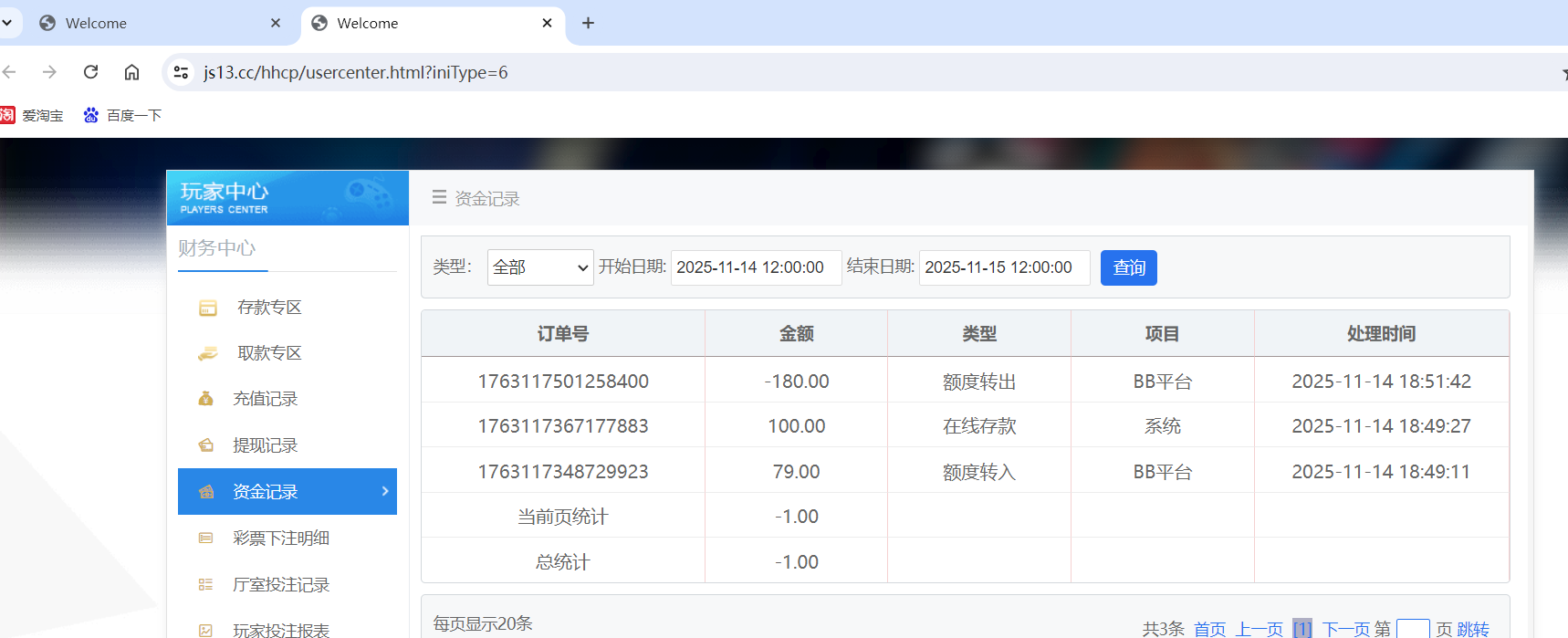Click the withdrawal zone hand icon
The width and height of the screenshot is (1568, 638).
(208, 353)
